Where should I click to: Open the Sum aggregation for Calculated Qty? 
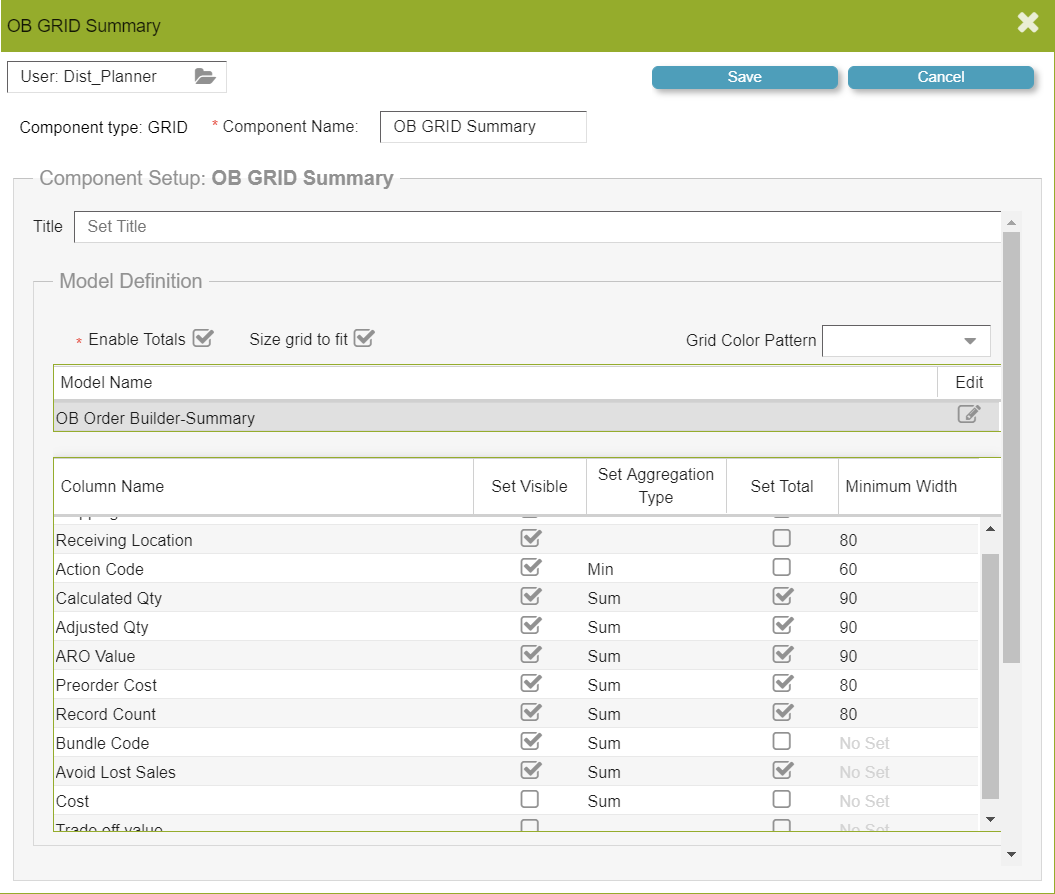point(604,598)
